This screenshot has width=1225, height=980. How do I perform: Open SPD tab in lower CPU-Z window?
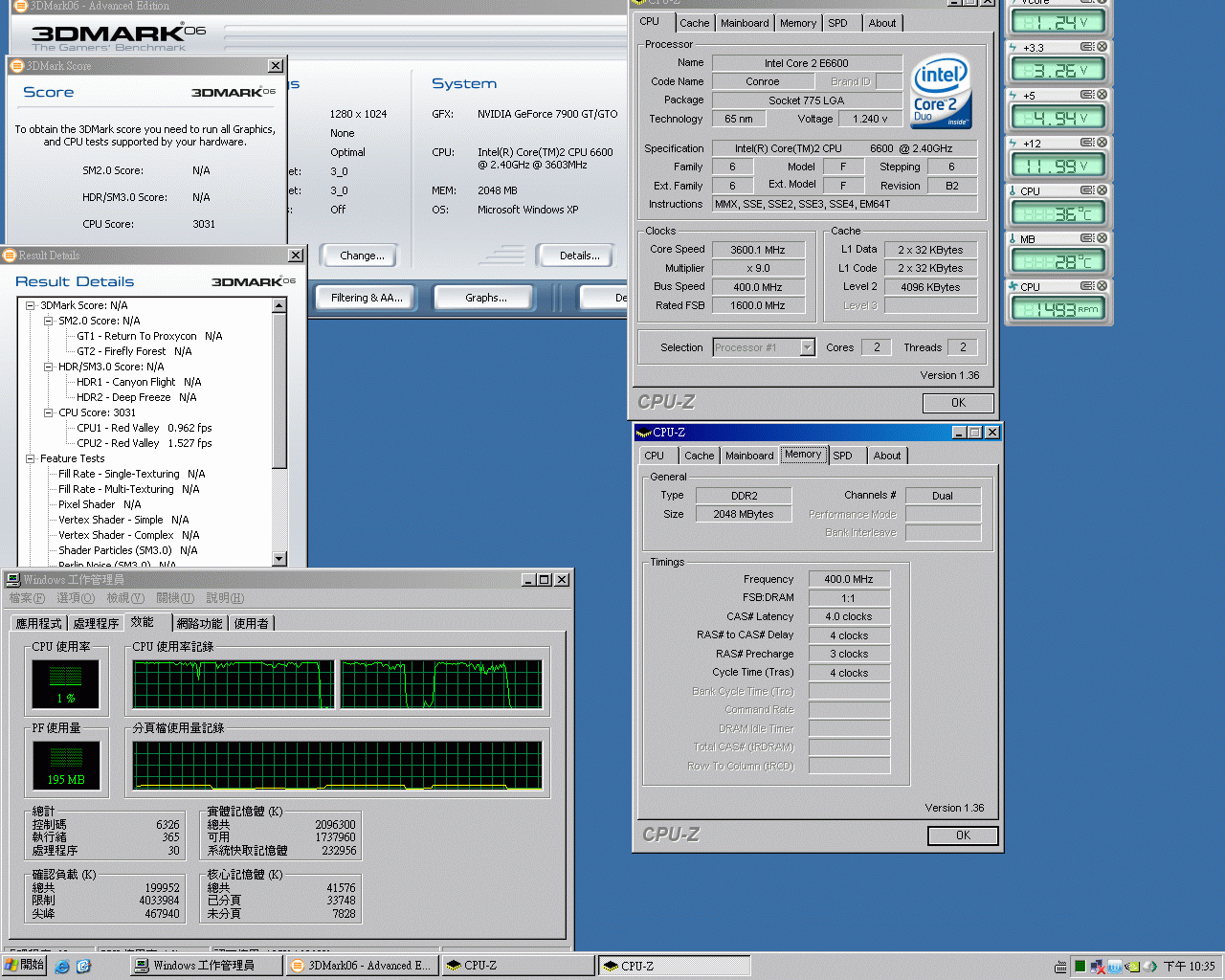point(842,456)
